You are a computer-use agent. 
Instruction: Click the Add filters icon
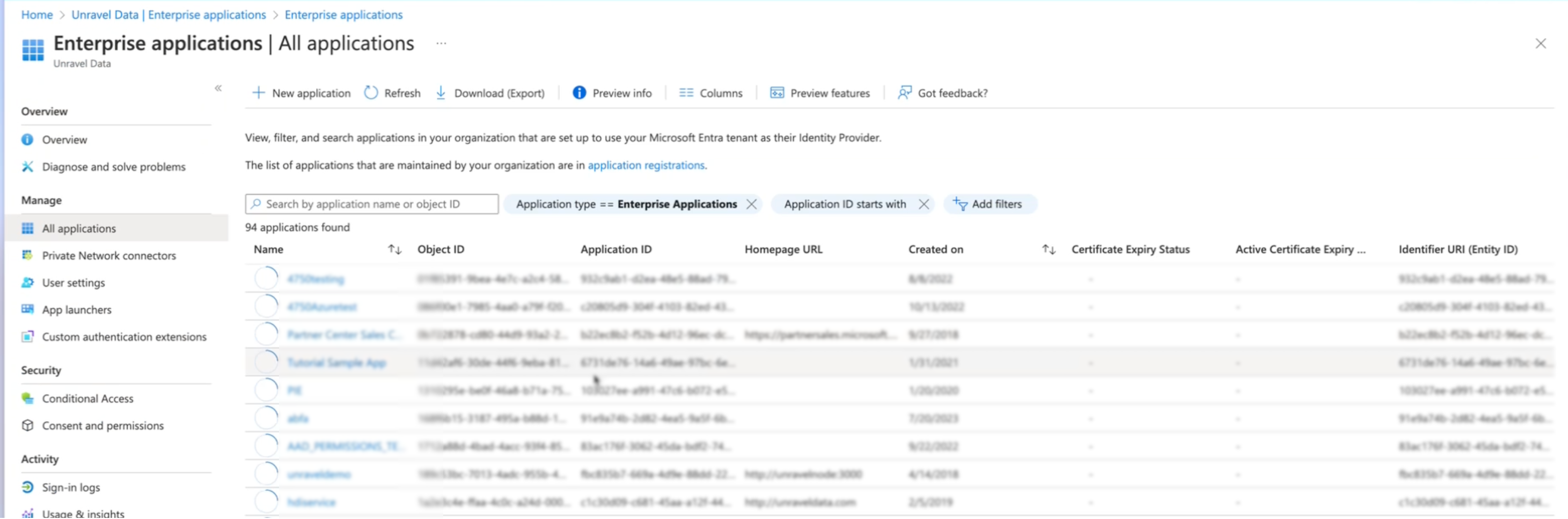tap(960, 204)
